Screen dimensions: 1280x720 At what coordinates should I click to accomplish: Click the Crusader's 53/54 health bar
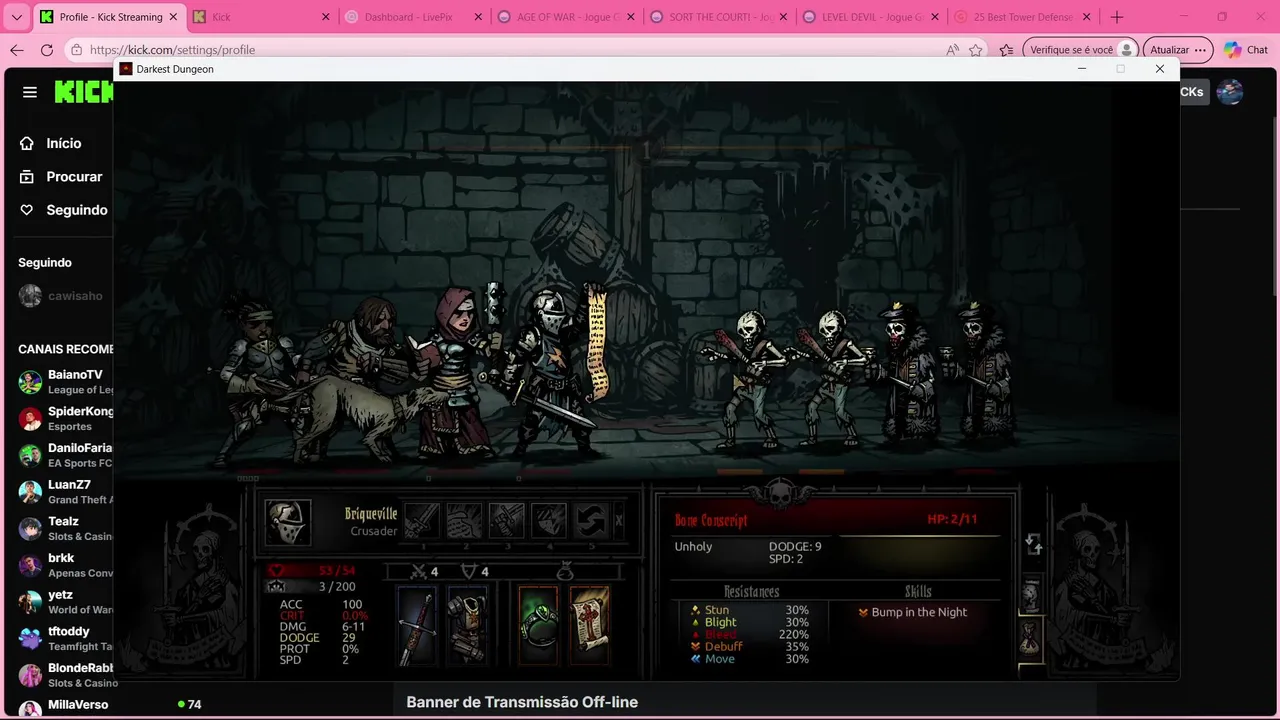[x=316, y=571]
